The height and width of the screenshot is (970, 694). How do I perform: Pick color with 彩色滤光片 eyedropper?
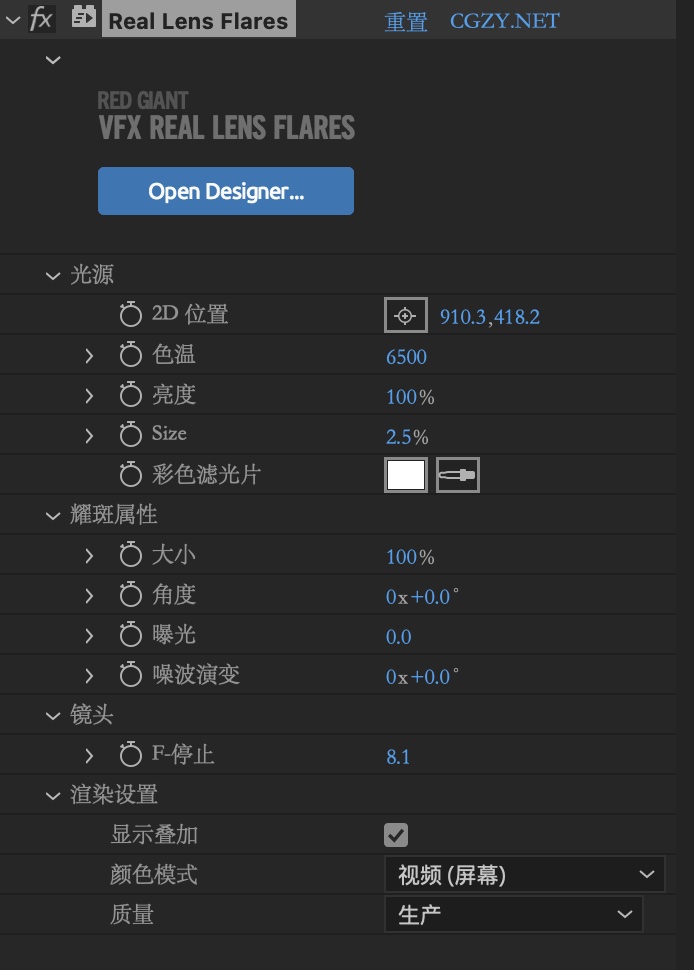click(458, 475)
